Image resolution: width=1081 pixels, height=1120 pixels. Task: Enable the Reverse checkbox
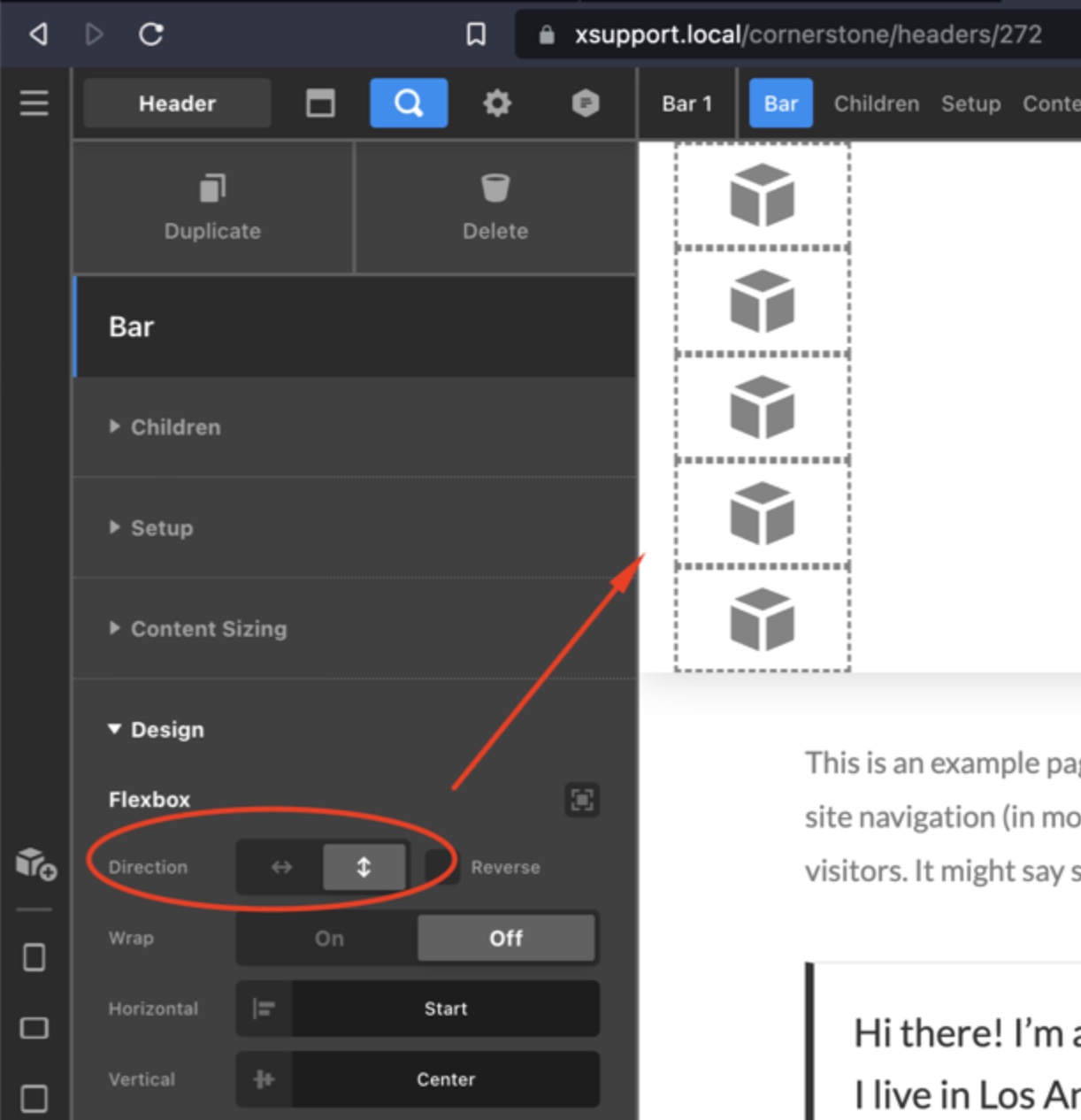coord(441,867)
